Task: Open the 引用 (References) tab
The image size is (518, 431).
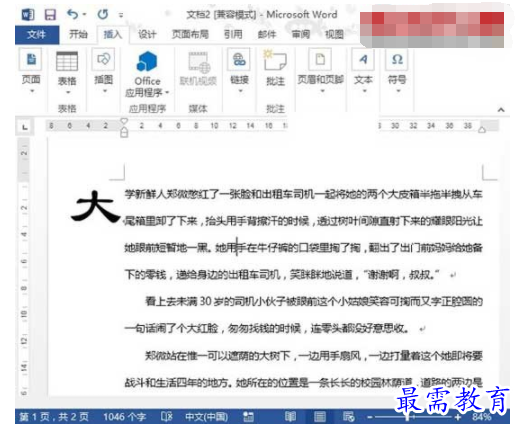Action: pos(233,34)
